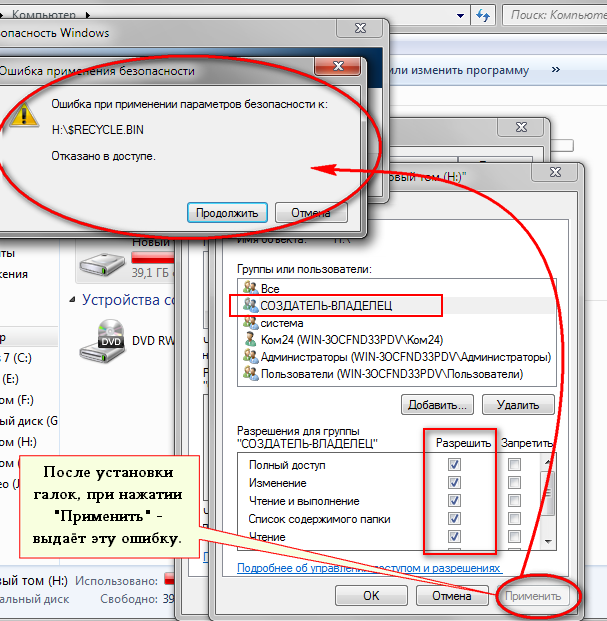Click the permissions list scroll-up arrow

coord(548,461)
